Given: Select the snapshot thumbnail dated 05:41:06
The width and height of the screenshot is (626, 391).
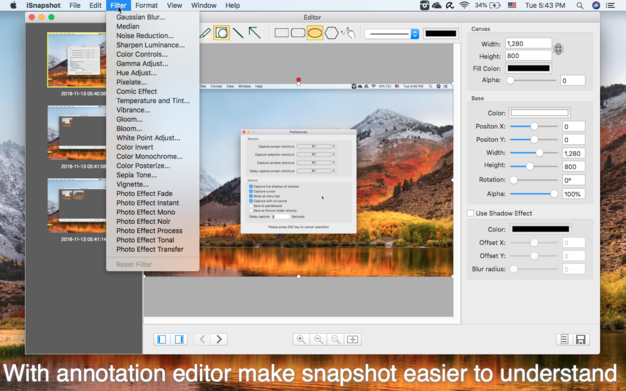Looking at the screenshot, I should (x=77, y=133).
